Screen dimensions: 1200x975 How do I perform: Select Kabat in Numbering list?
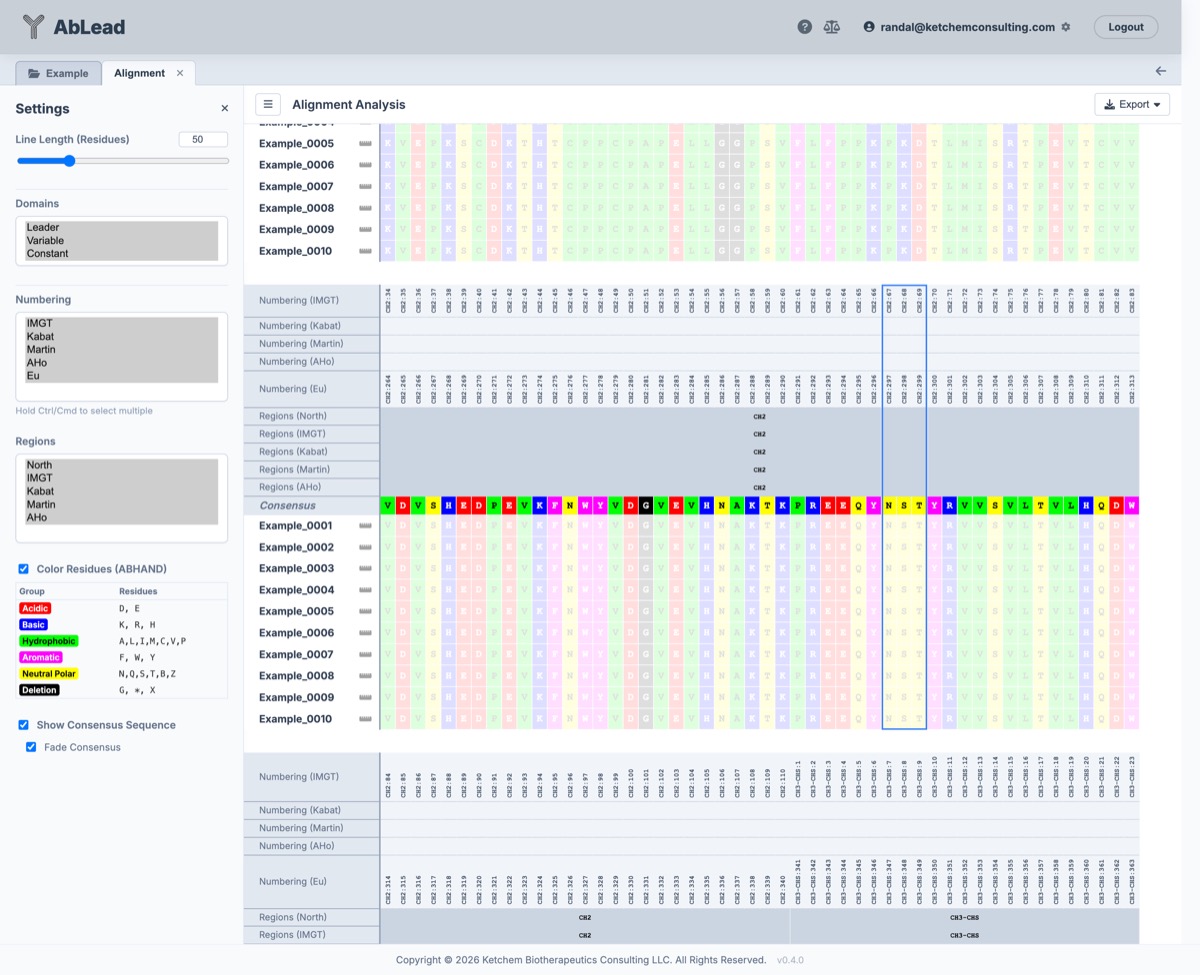tap(41, 337)
